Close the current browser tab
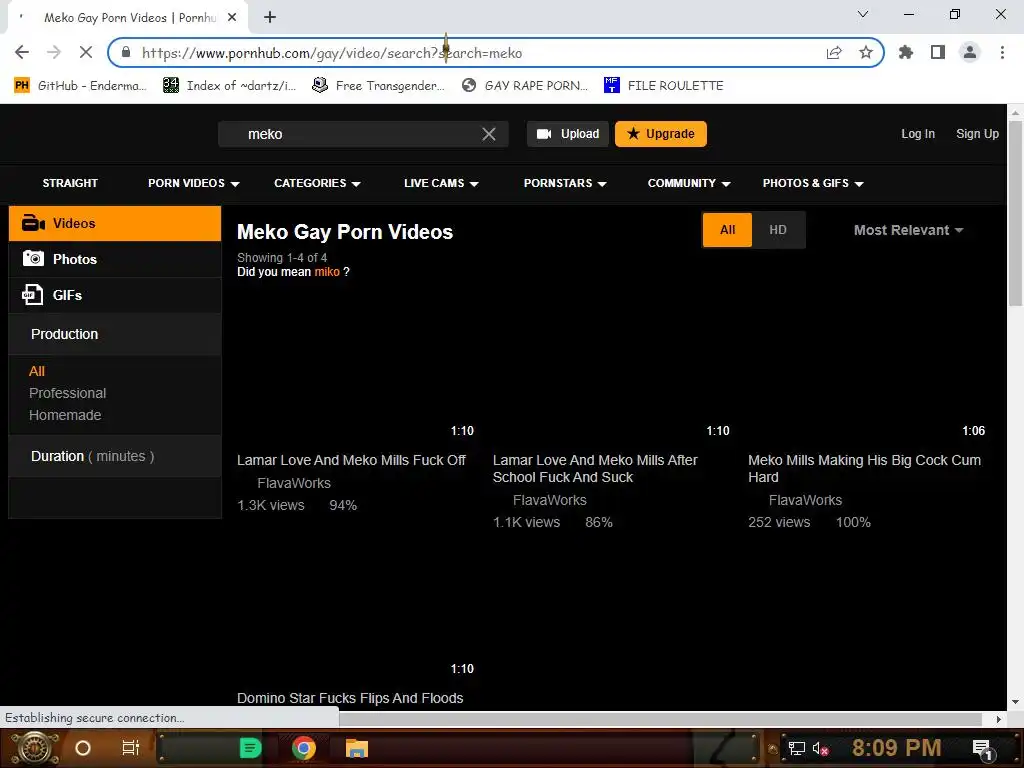 [x=232, y=18]
